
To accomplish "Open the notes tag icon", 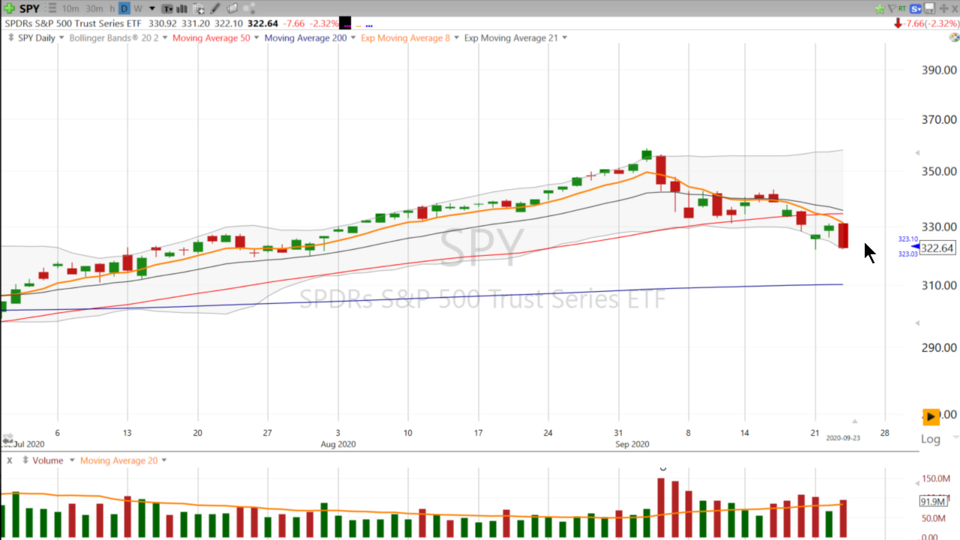I will point(232,9).
